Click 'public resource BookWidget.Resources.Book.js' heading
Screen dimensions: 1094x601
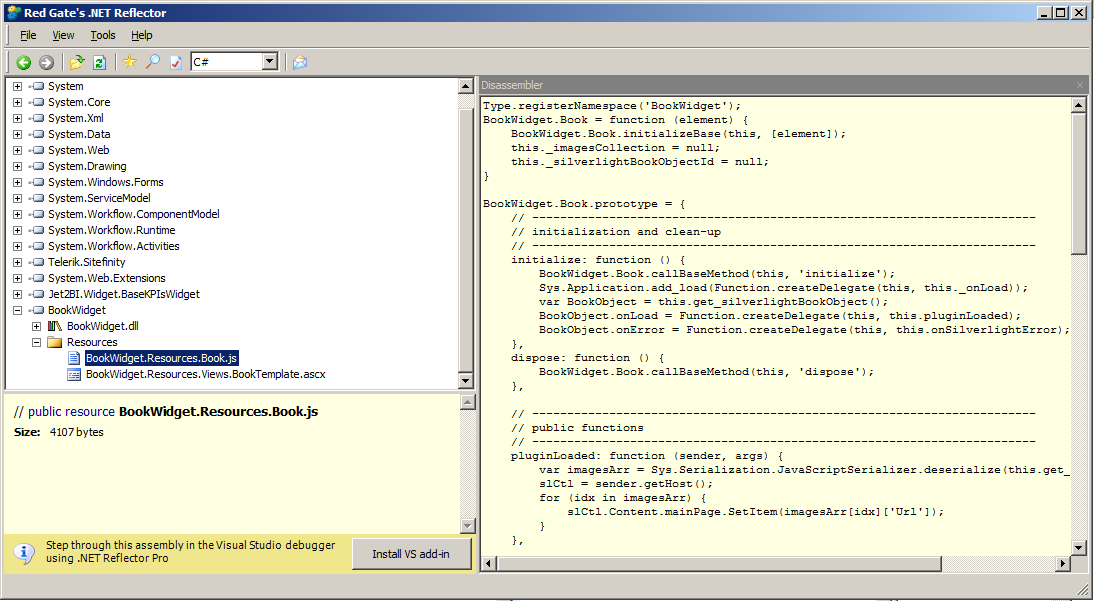166,411
